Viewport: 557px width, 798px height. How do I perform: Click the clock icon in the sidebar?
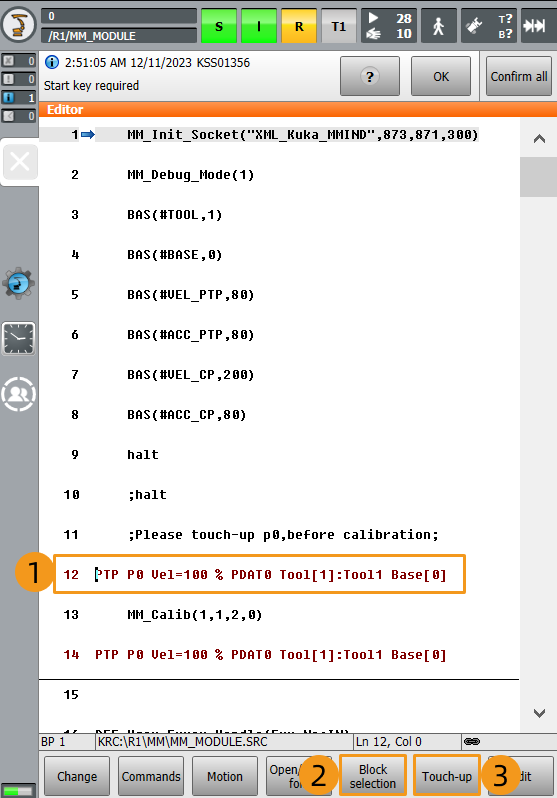pyautogui.click(x=19, y=338)
